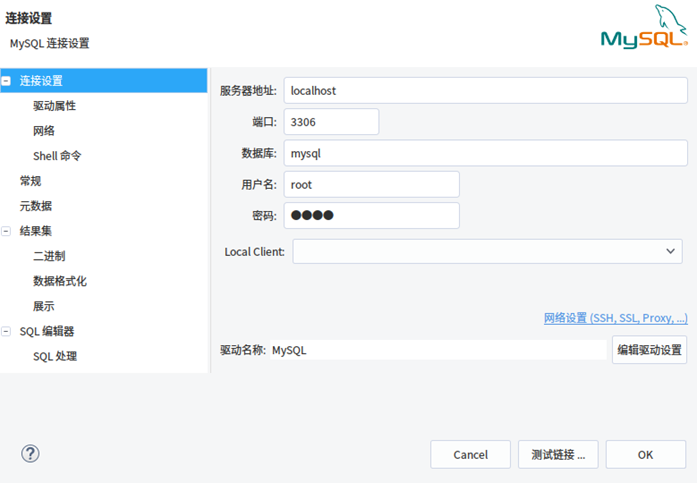Open the 数据格式化 page

click(x=60, y=281)
